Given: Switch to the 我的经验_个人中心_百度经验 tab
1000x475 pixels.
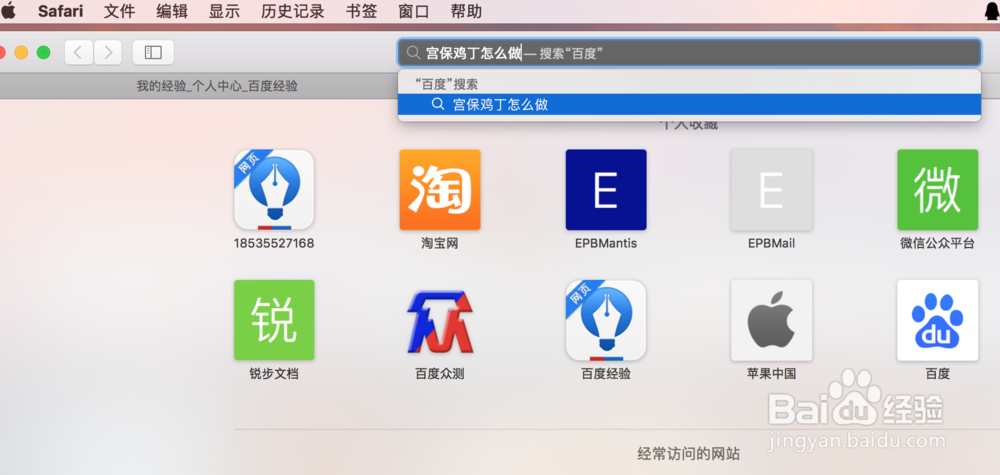Looking at the screenshot, I should tap(217, 86).
